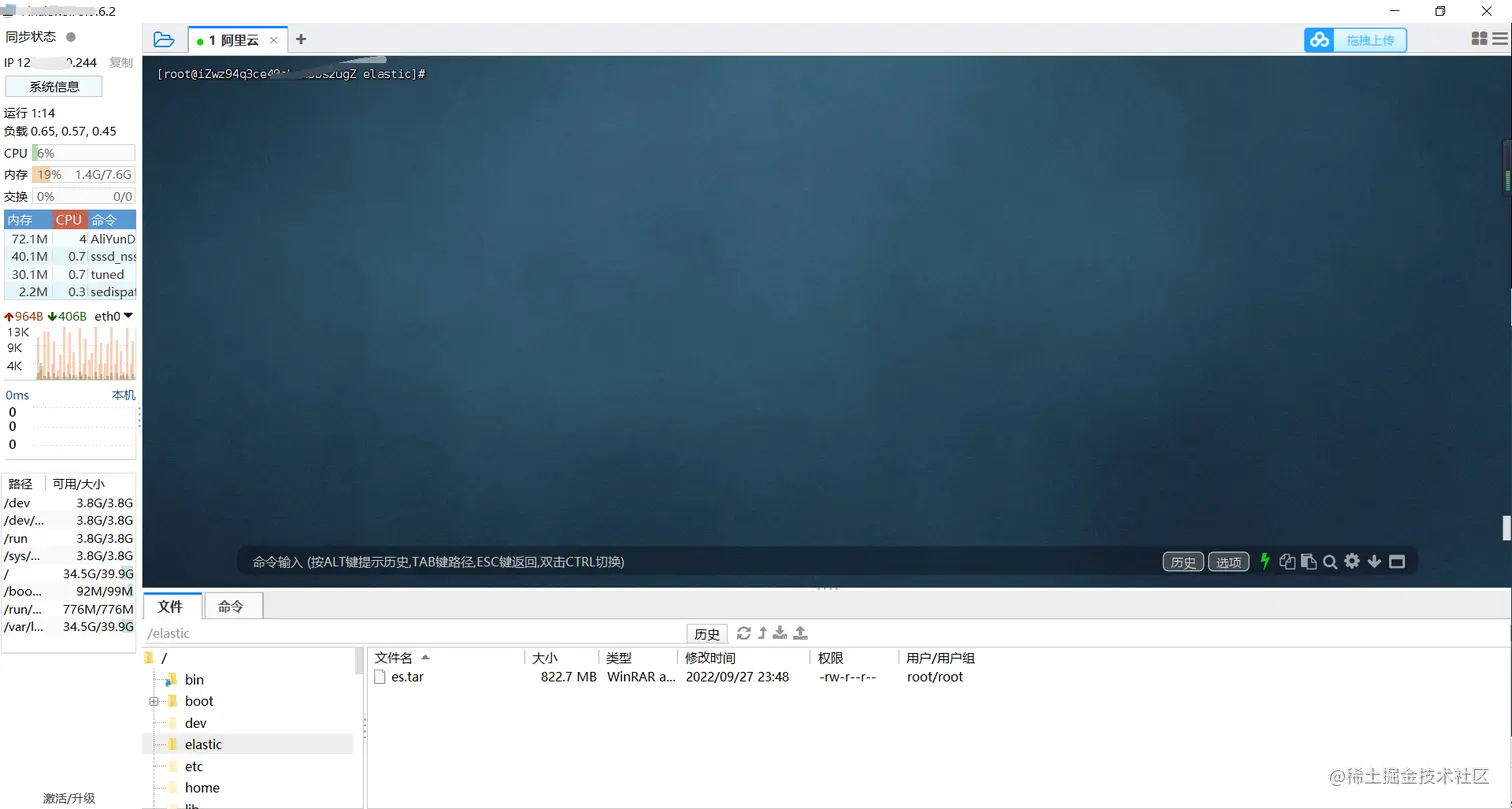The image size is (1512, 809).
Task: Sort disk list by 路径 header
Action: [21, 484]
